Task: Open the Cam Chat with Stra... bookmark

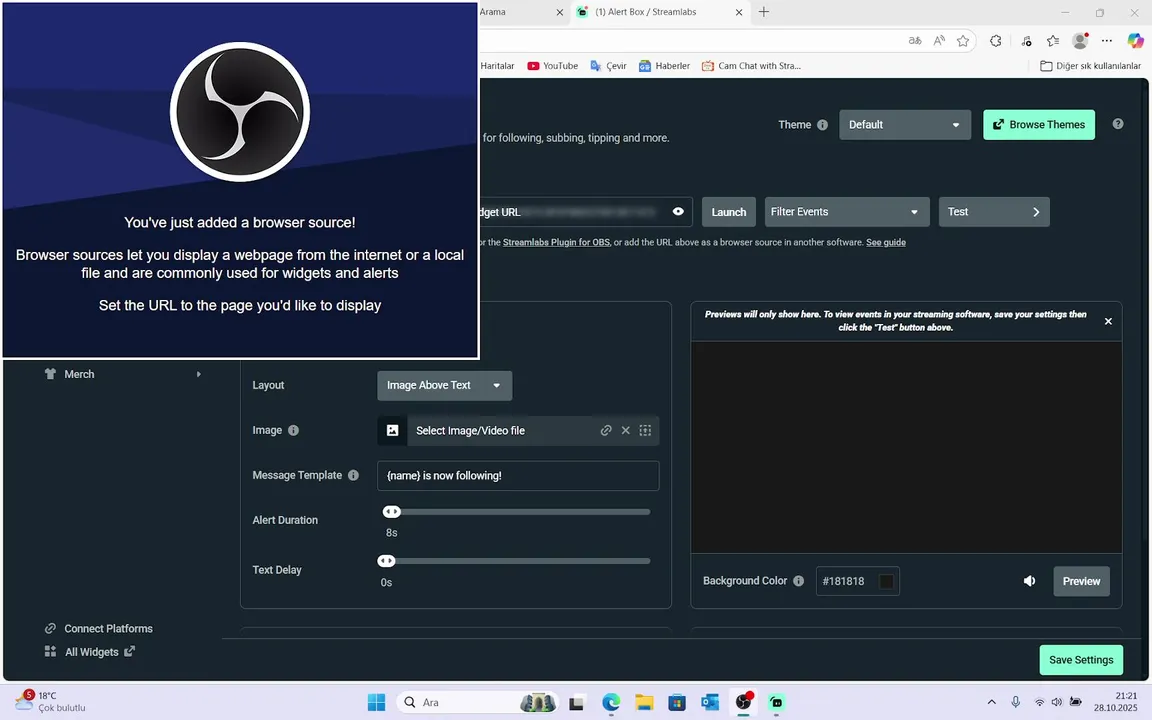Action: click(x=751, y=65)
